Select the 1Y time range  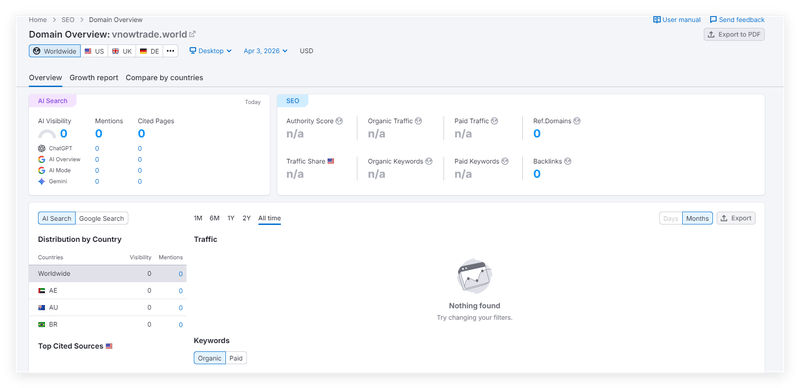pos(231,219)
